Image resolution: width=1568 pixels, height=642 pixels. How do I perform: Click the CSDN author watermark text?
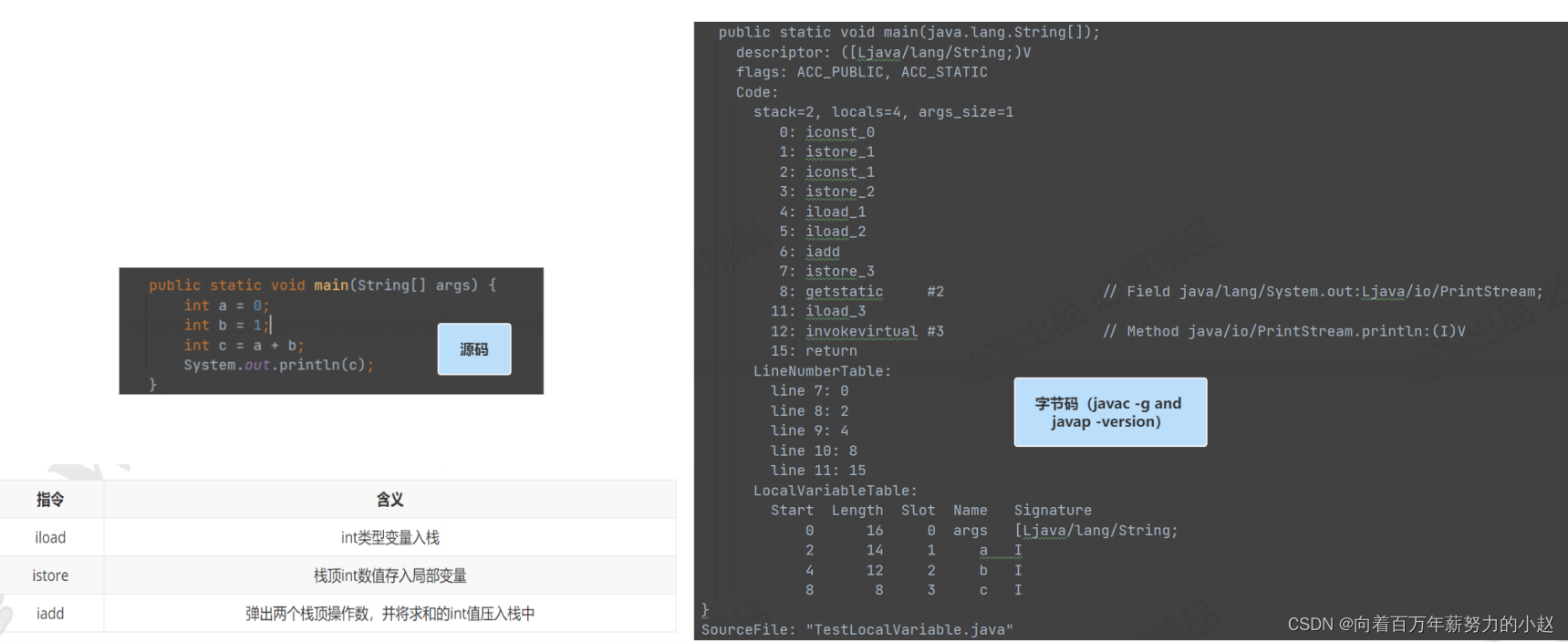[x=1419, y=625]
